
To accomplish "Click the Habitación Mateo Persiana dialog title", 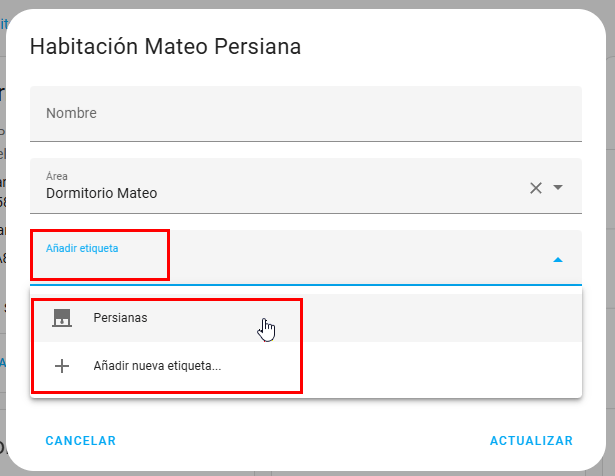I will tap(166, 46).
